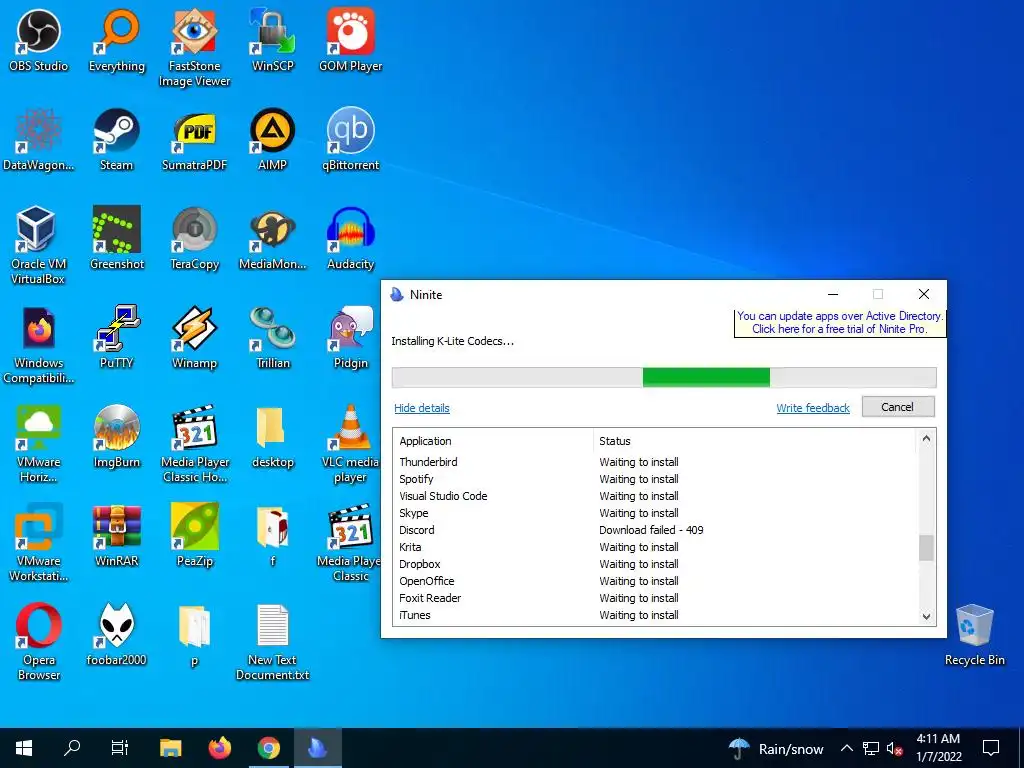Screen dimensions: 1024x768
Task: Click the Application column header
Action: [493, 441]
